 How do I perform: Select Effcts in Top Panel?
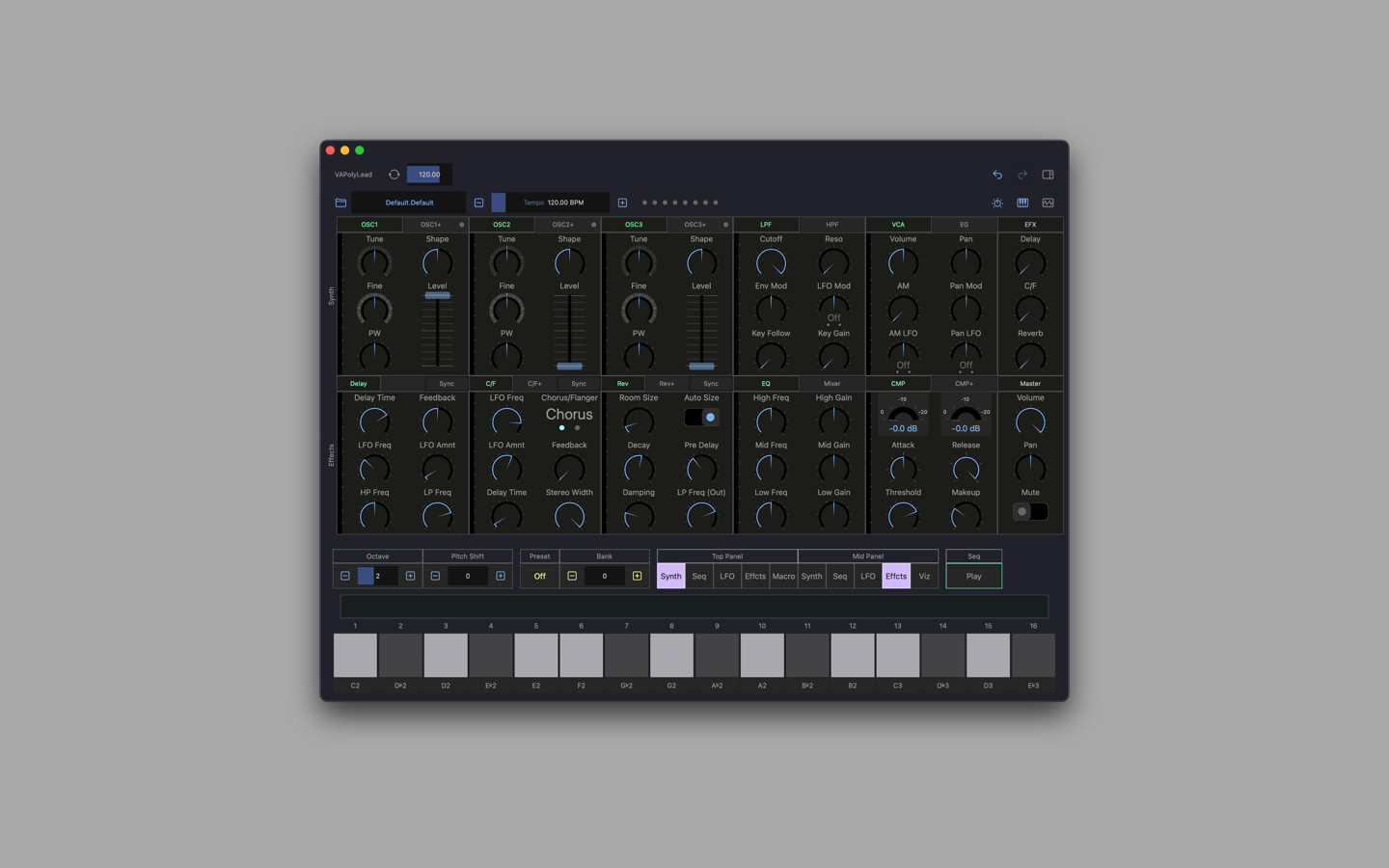point(755,576)
